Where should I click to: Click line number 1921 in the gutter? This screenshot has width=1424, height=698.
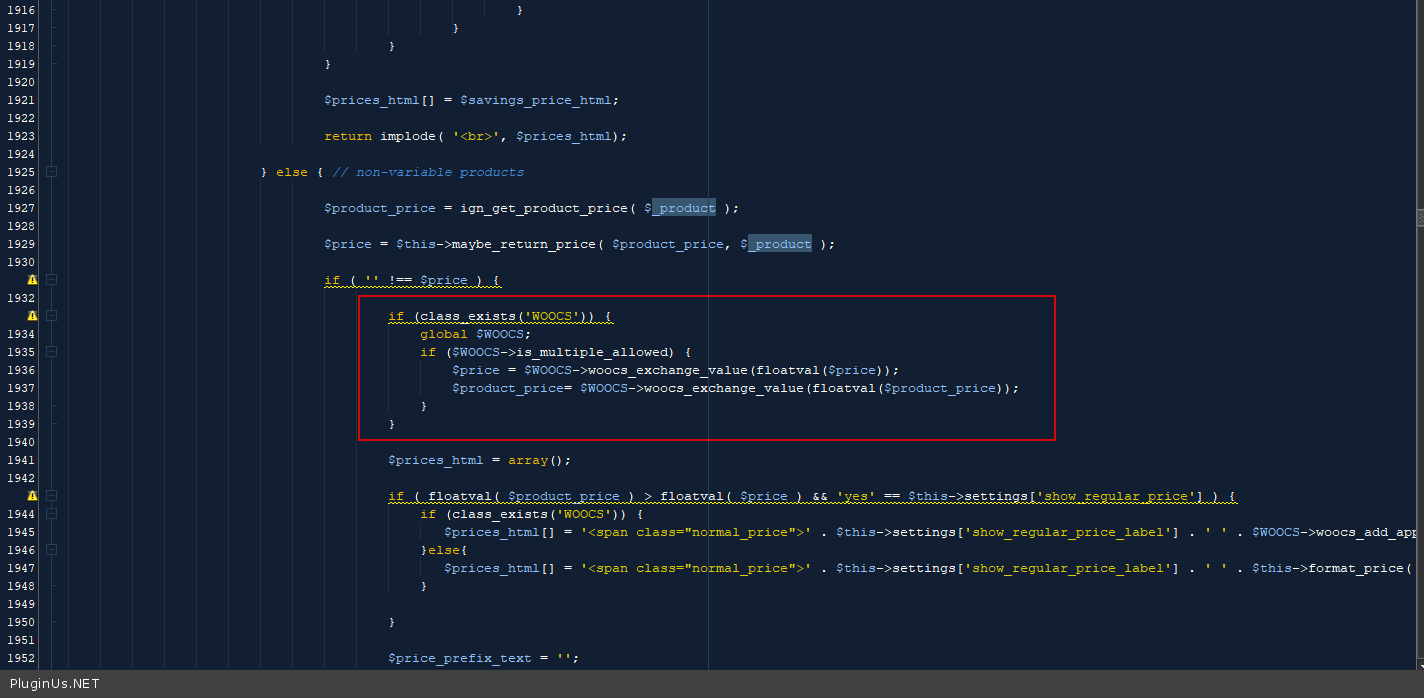[x=21, y=100]
